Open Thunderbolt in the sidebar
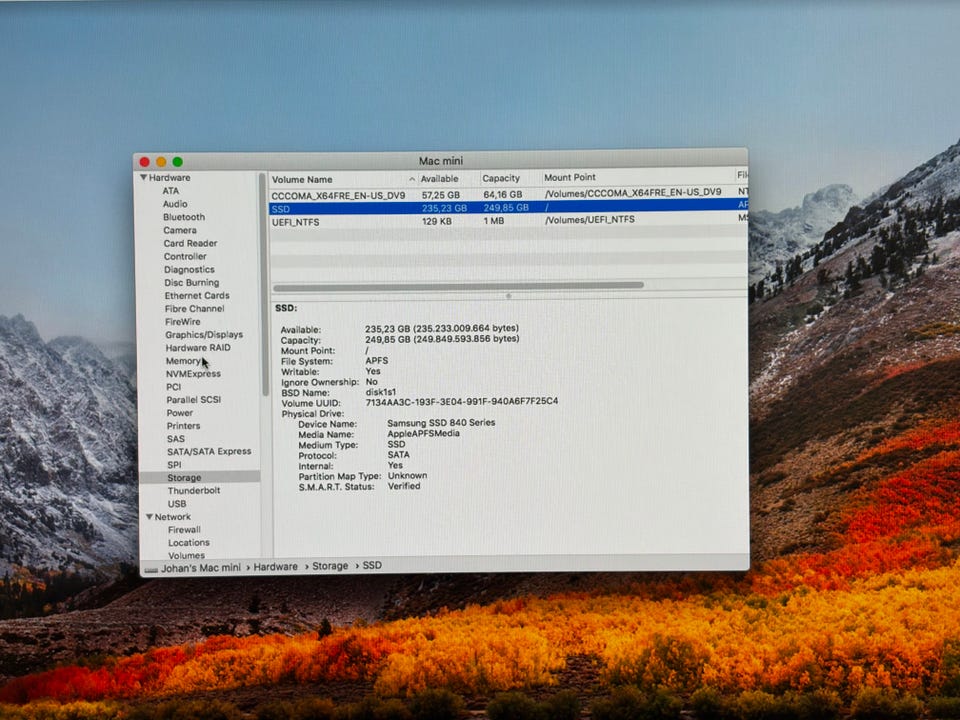The height and width of the screenshot is (720, 960). 194,491
